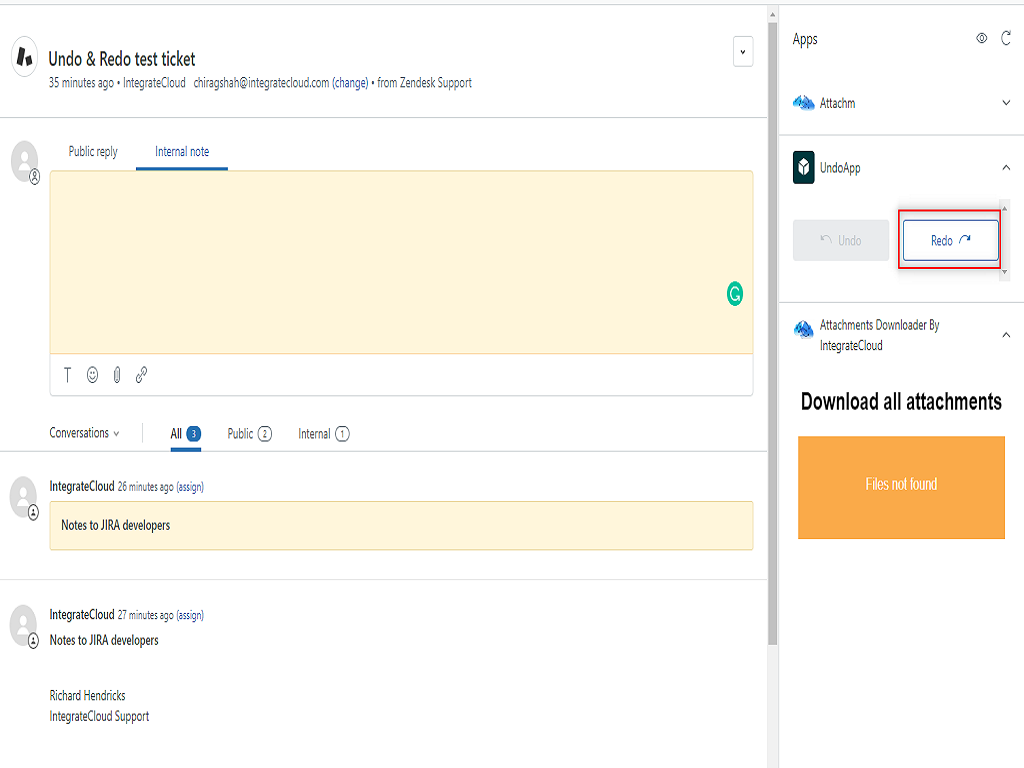Open the ticket options dropdown arrow
Screen dimensions: 1024x768
point(743,52)
